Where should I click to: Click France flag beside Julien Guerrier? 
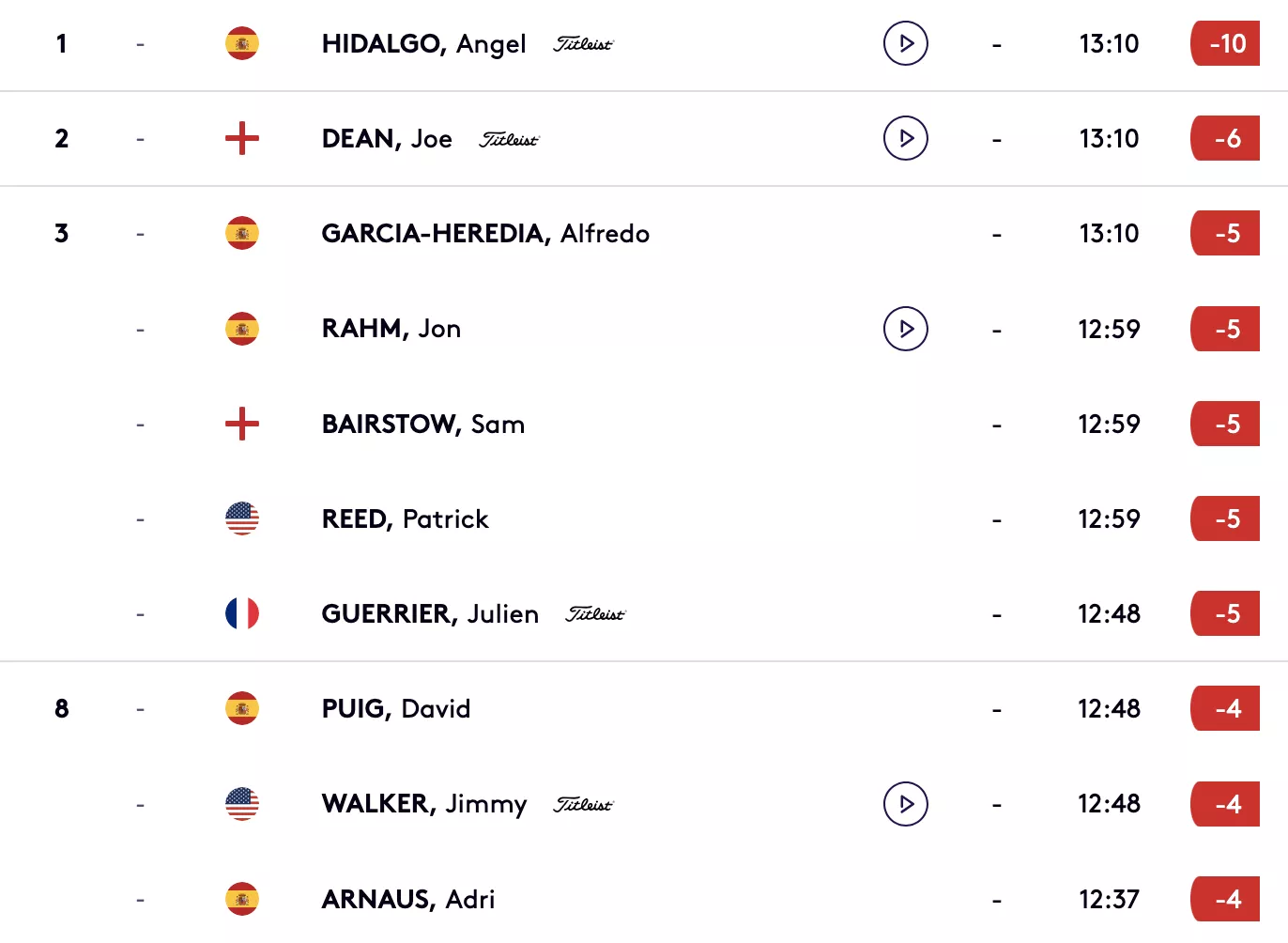(242, 613)
